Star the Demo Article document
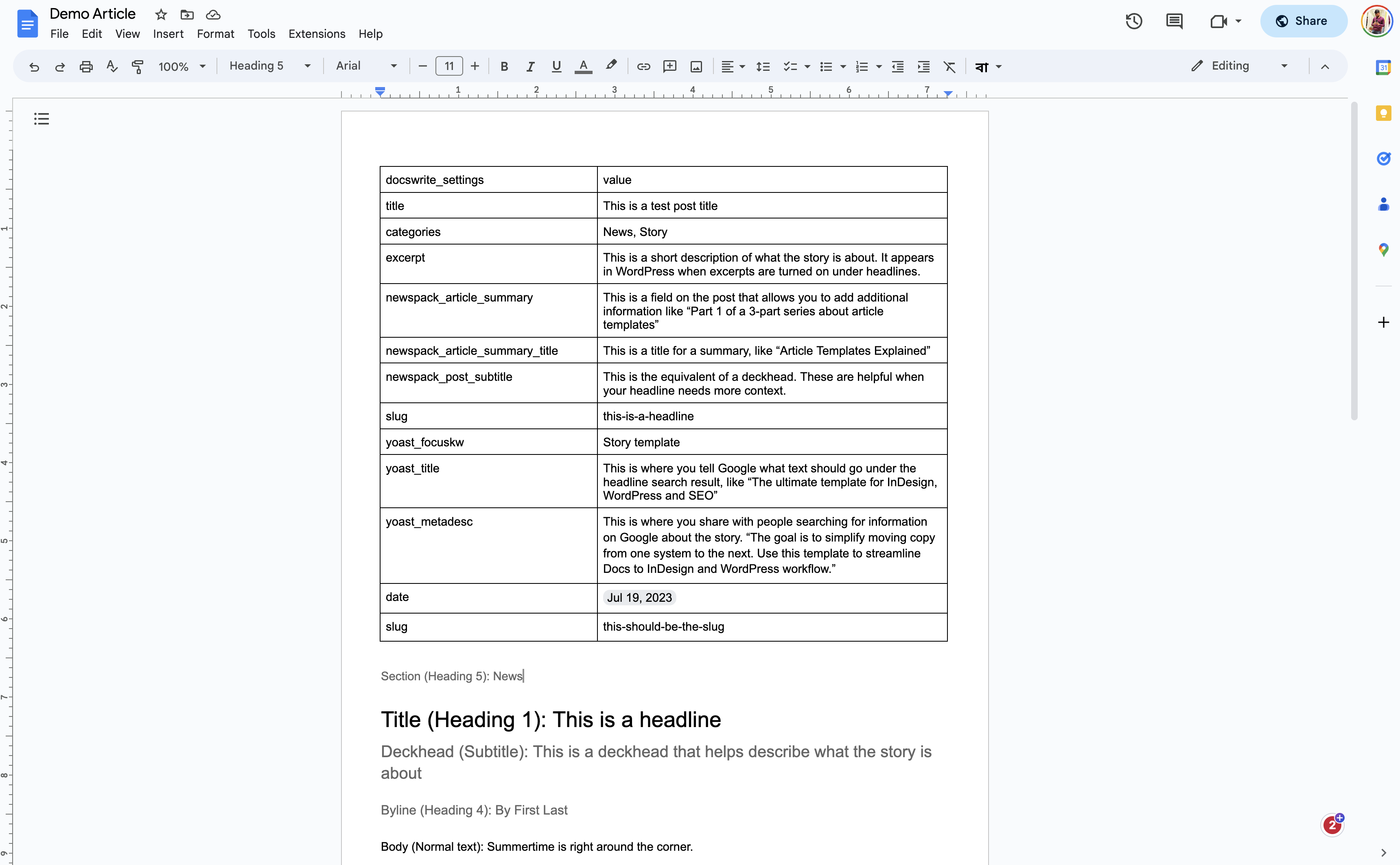1400x865 pixels. coord(160,14)
